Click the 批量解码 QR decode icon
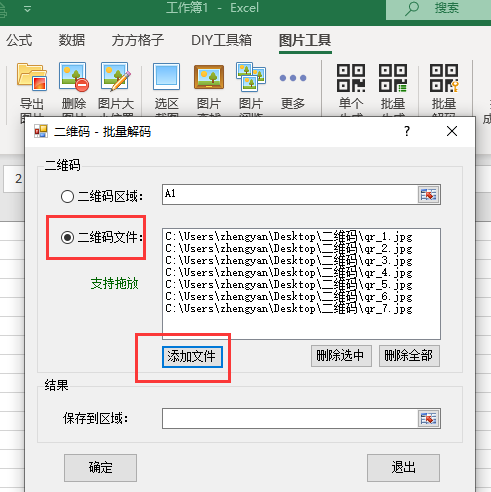 tap(444, 78)
